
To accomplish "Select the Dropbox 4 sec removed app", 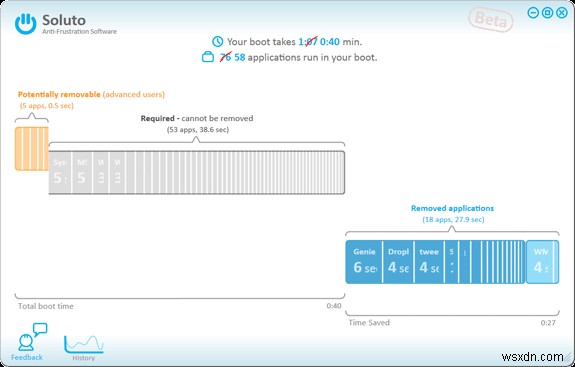I will (x=398, y=262).
